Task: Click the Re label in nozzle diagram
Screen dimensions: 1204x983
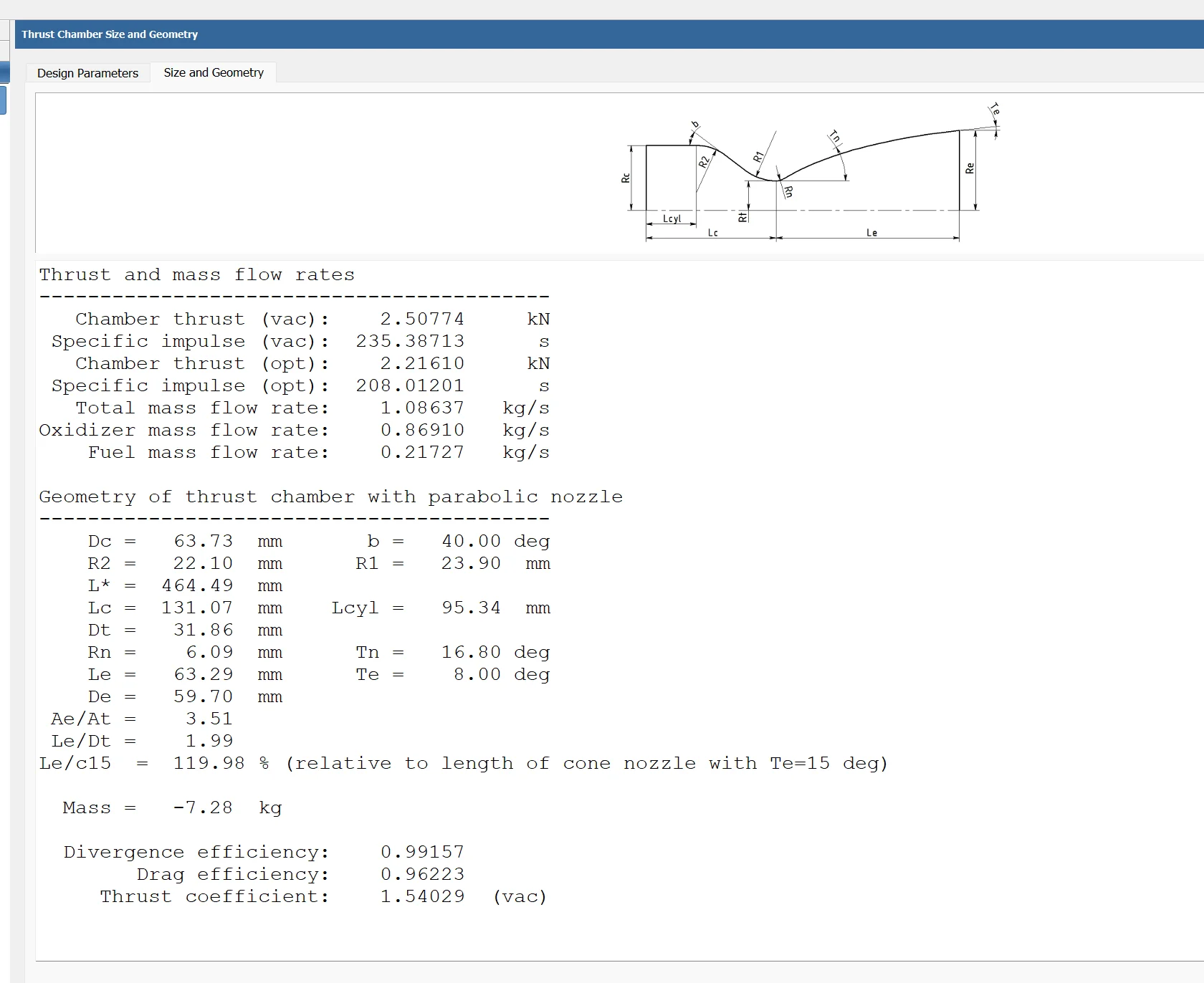Action: pyautogui.click(x=970, y=168)
